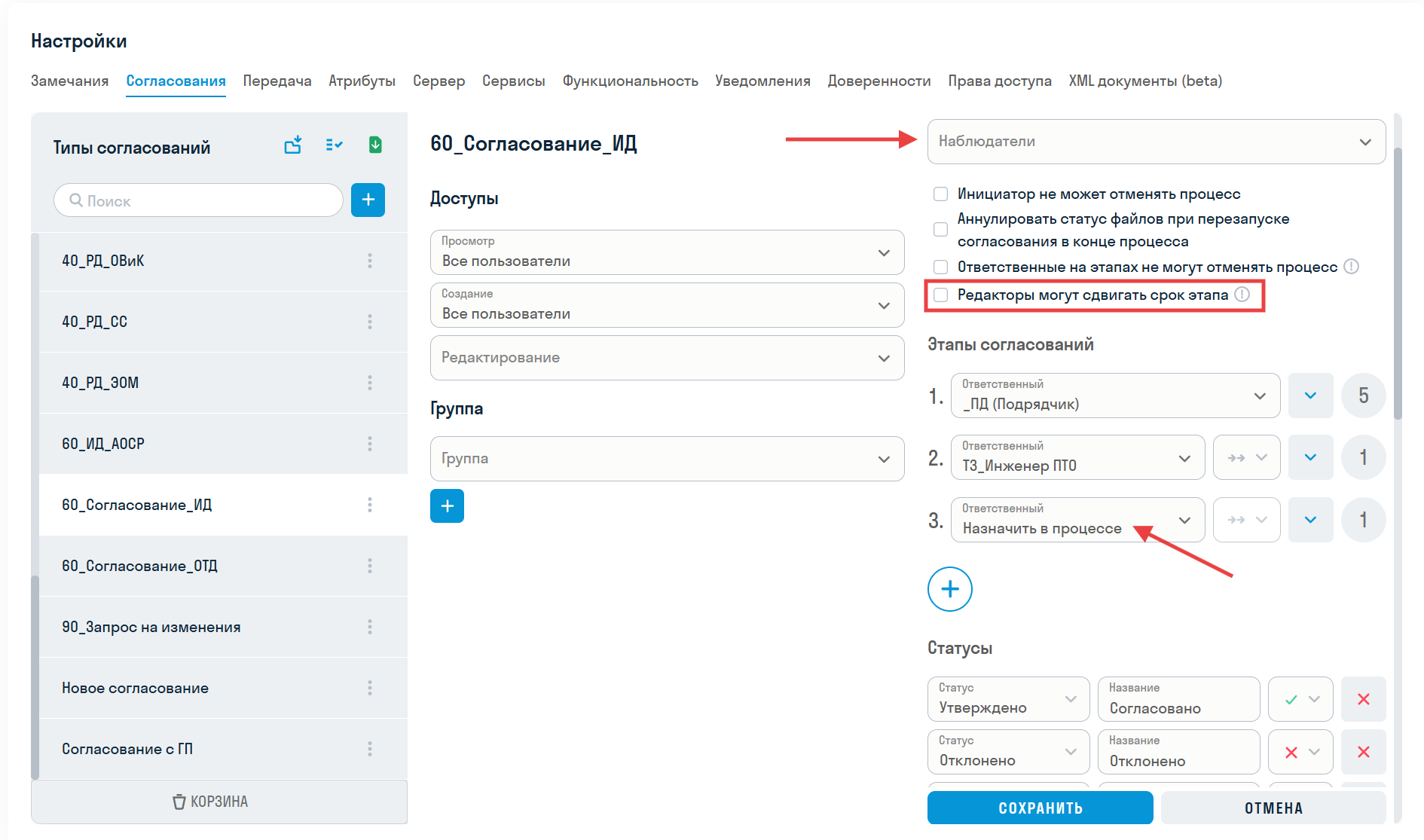This screenshot has width=1424, height=840.
Task: Delete the Утверждено status with red X
Action: tap(1364, 699)
